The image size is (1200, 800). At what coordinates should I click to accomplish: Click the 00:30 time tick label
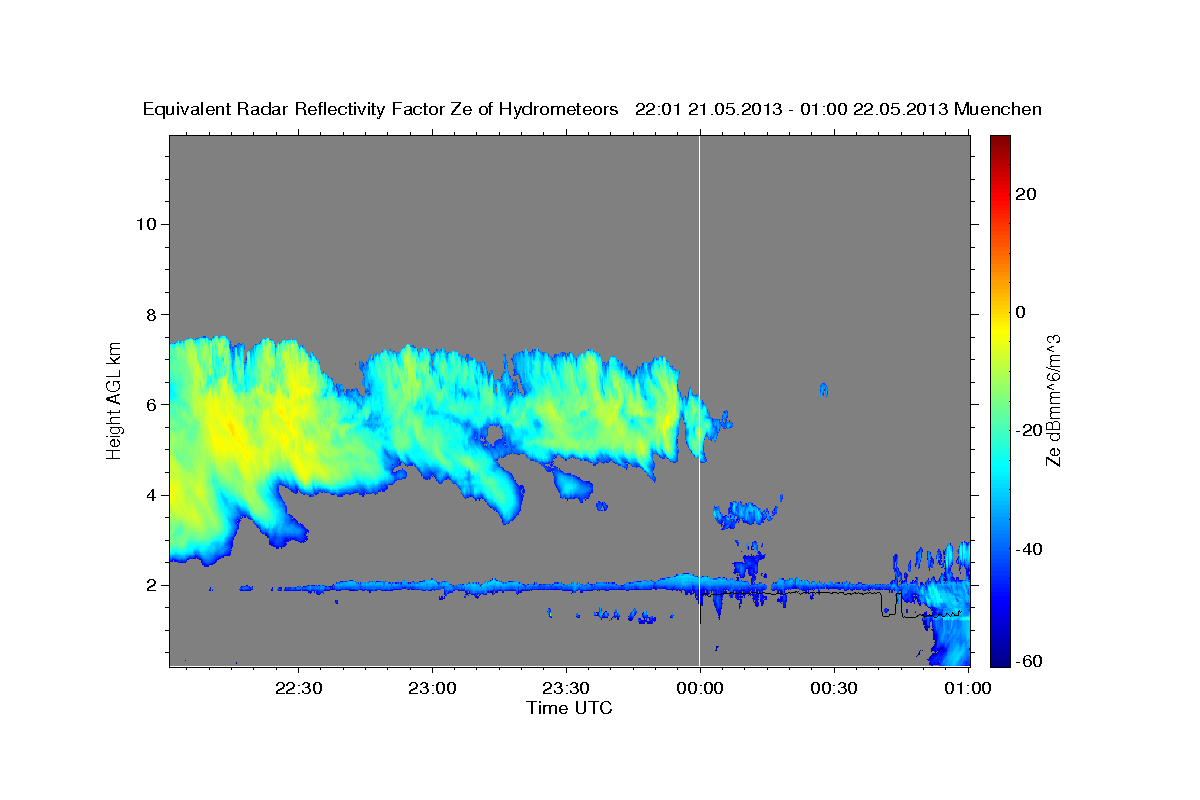coord(834,688)
